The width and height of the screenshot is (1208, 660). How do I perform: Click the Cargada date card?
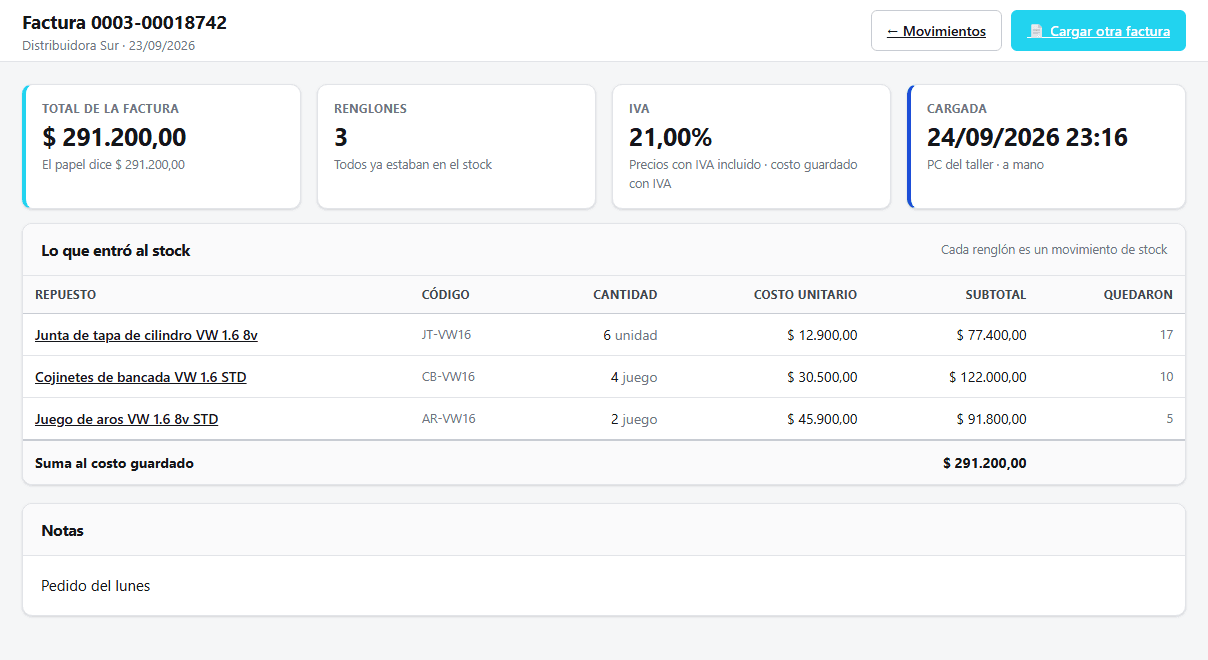coord(1046,147)
